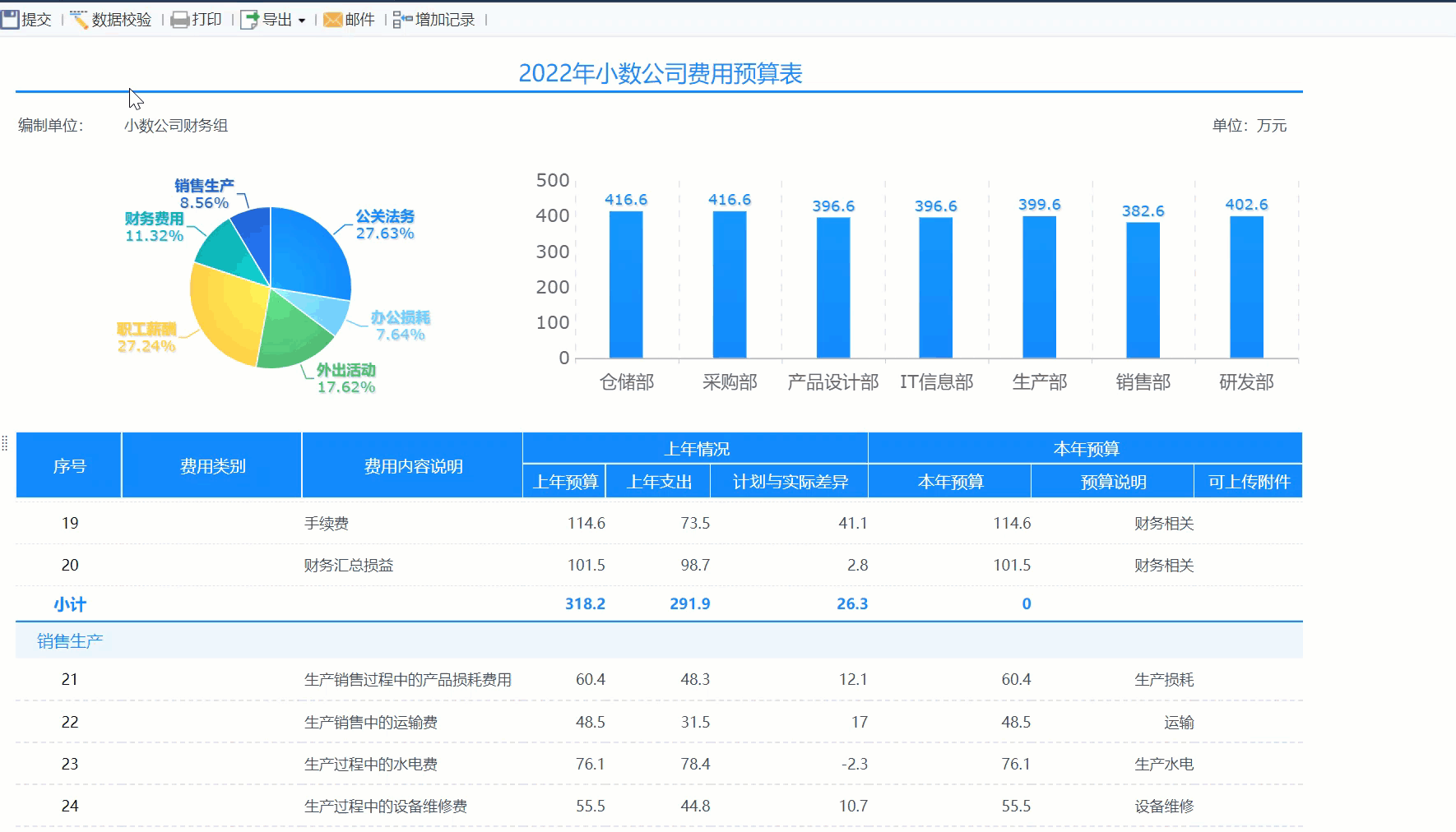The height and width of the screenshot is (832, 1456).
Task: Click the 增加记录 add record icon
Action: [x=402, y=20]
